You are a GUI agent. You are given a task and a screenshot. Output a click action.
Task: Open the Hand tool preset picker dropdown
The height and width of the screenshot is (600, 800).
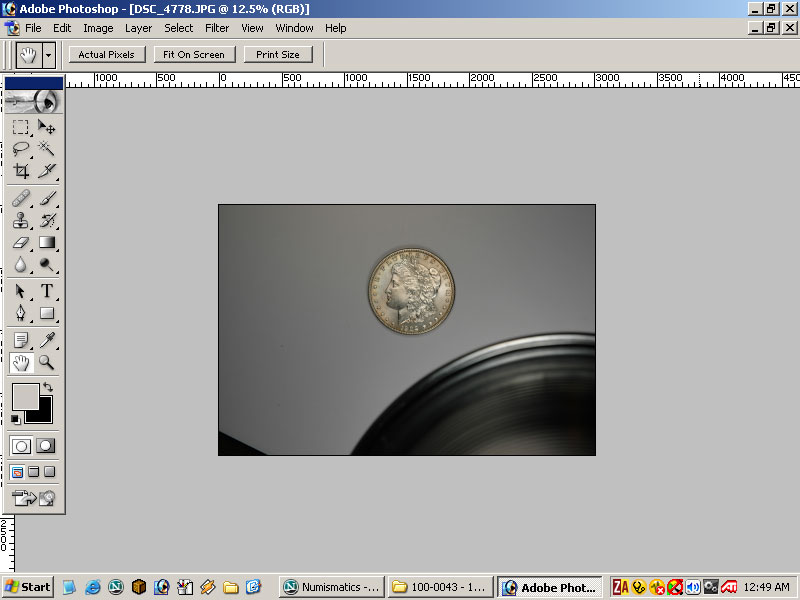[48, 55]
